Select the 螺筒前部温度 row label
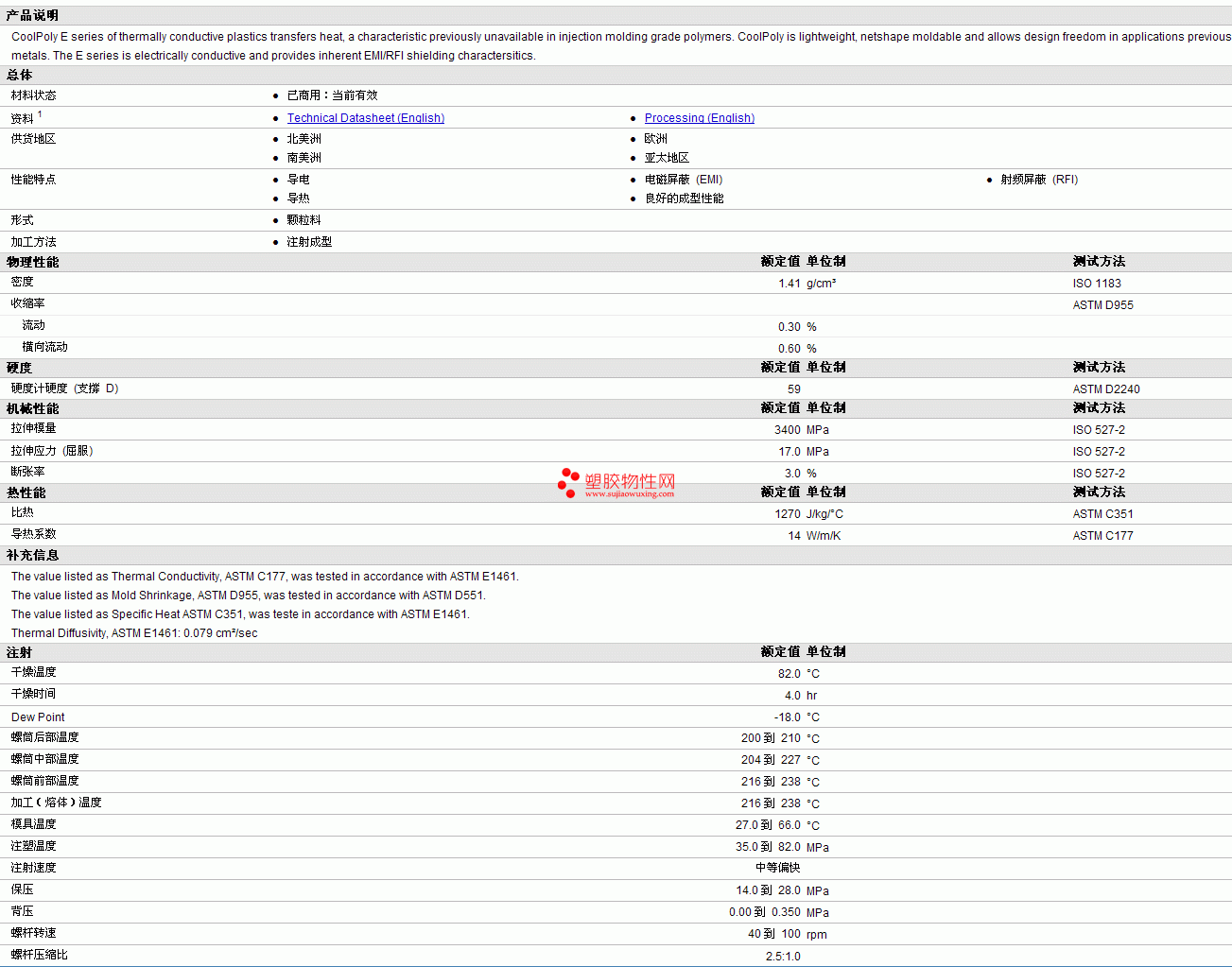 click(44, 781)
